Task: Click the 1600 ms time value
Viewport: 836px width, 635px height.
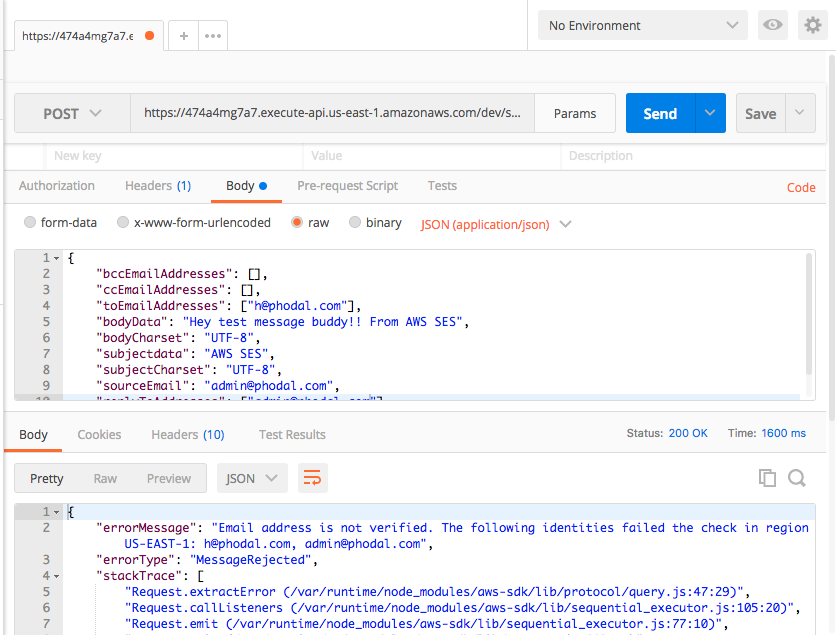Action: (784, 433)
